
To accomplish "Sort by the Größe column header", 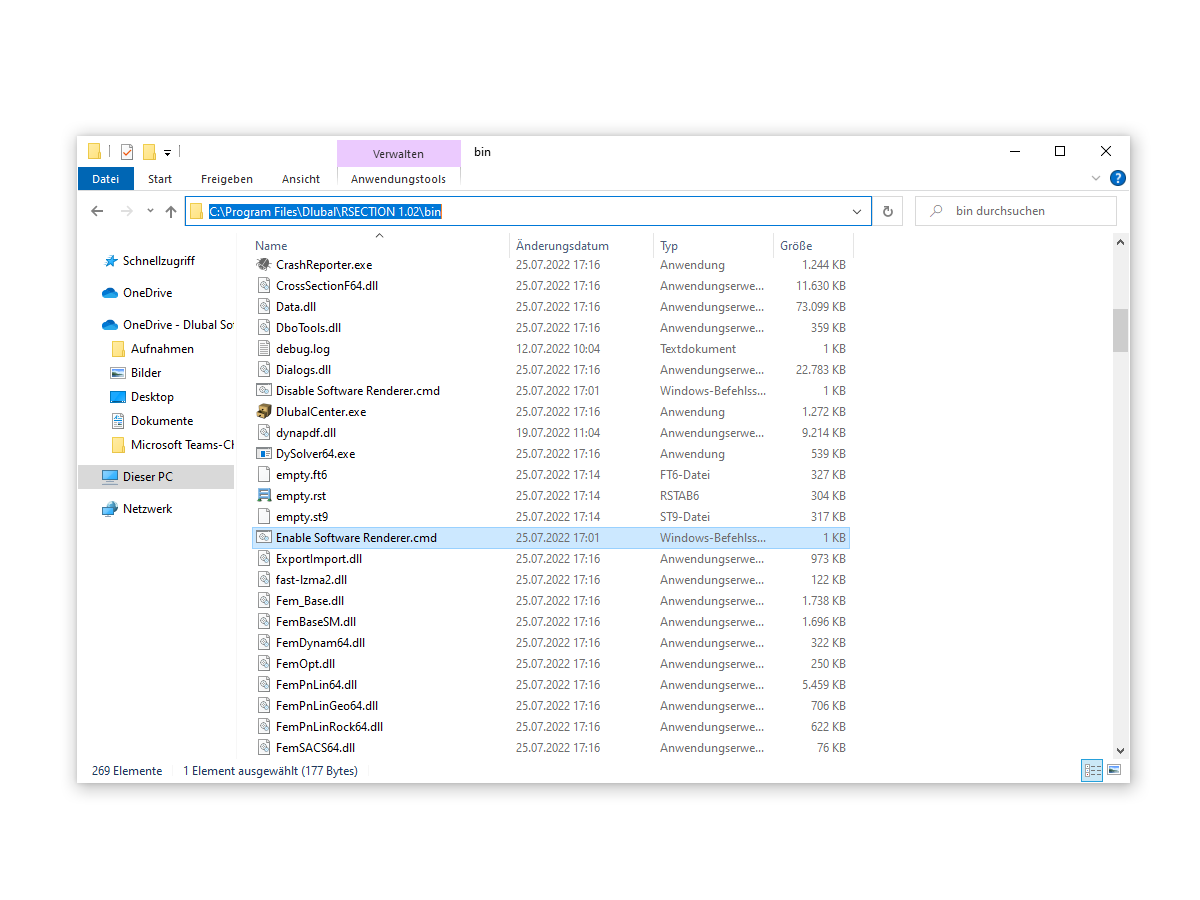I will tap(814, 245).
